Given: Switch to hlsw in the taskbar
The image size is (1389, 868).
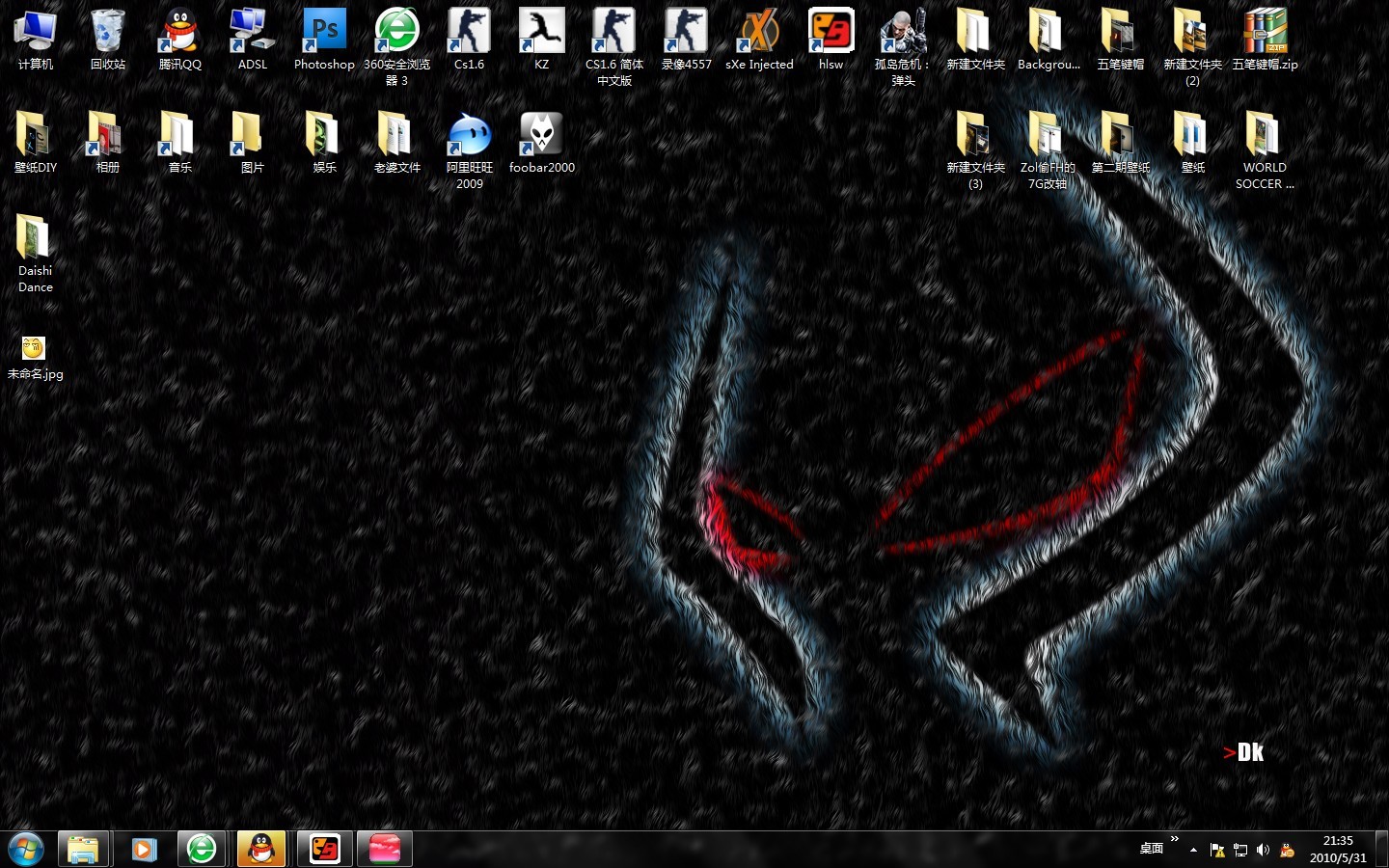Looking at the screenshot, I should pyautogui.click(x=324, y=849).
